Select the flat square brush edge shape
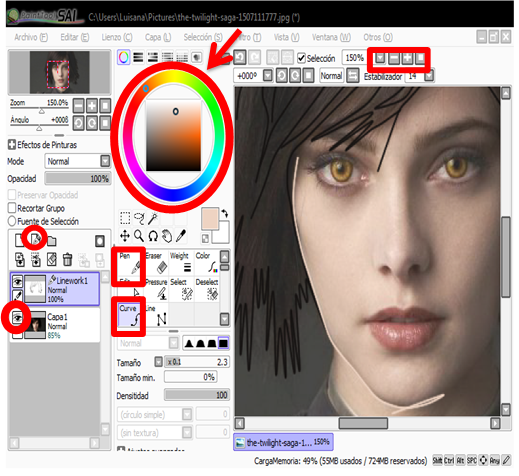Image resolution: width=519 pixels, height=476 pixels. click(x=223, y=343)
